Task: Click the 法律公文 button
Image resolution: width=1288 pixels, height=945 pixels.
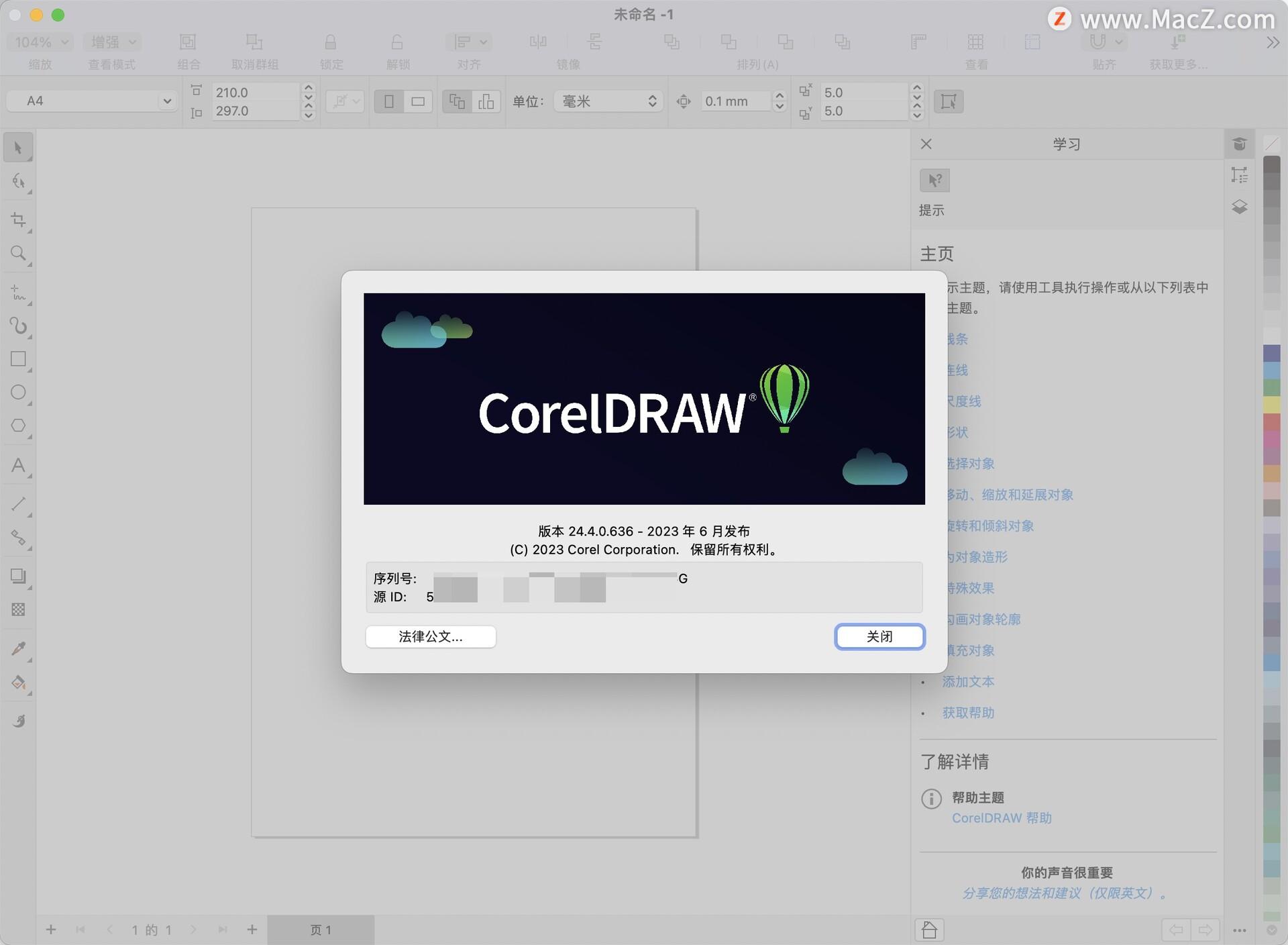Action: [430, 636]
